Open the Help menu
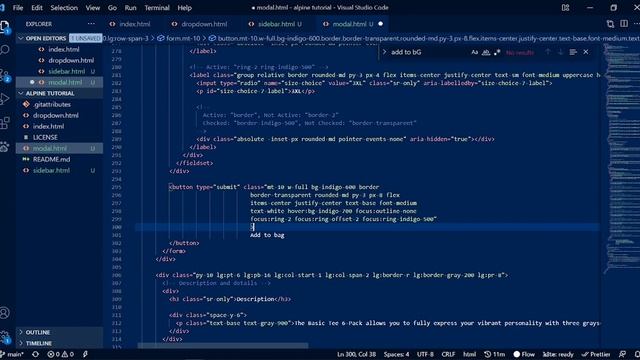Viewport: 640px width, 360px height. coord(184,7)
